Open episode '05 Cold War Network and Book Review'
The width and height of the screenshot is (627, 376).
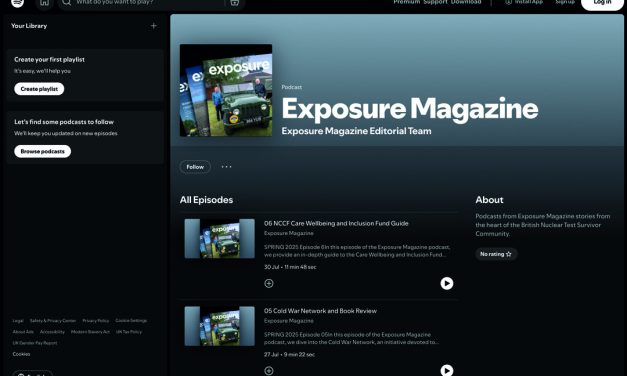tap(320, 311)
